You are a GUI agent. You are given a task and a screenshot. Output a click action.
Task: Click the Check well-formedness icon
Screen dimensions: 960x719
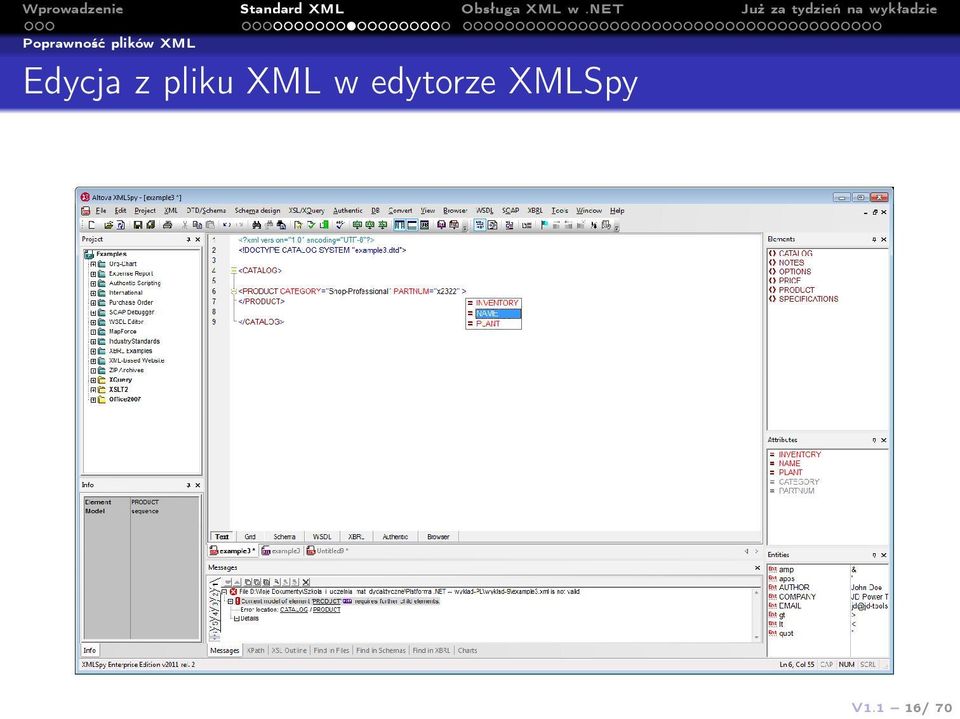298,225
